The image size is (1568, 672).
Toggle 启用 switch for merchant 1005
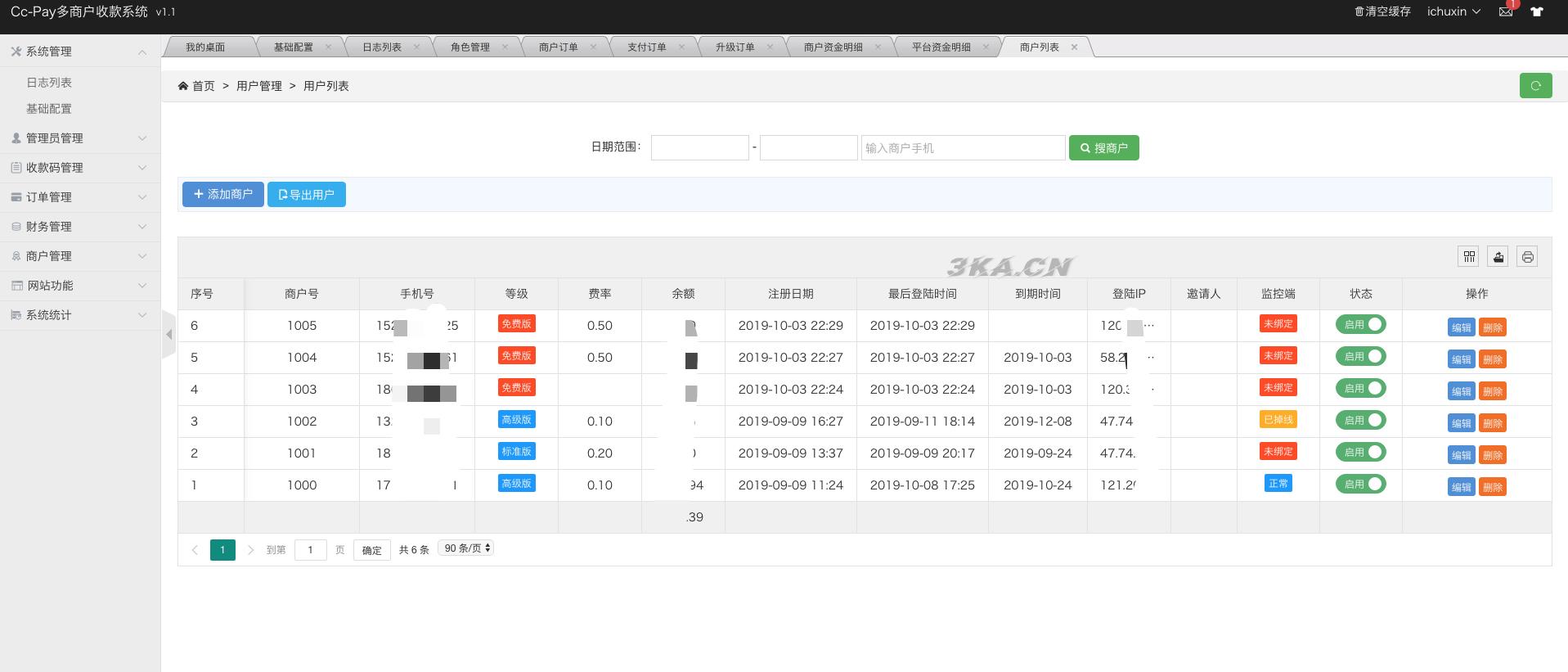coord(1361,324)
